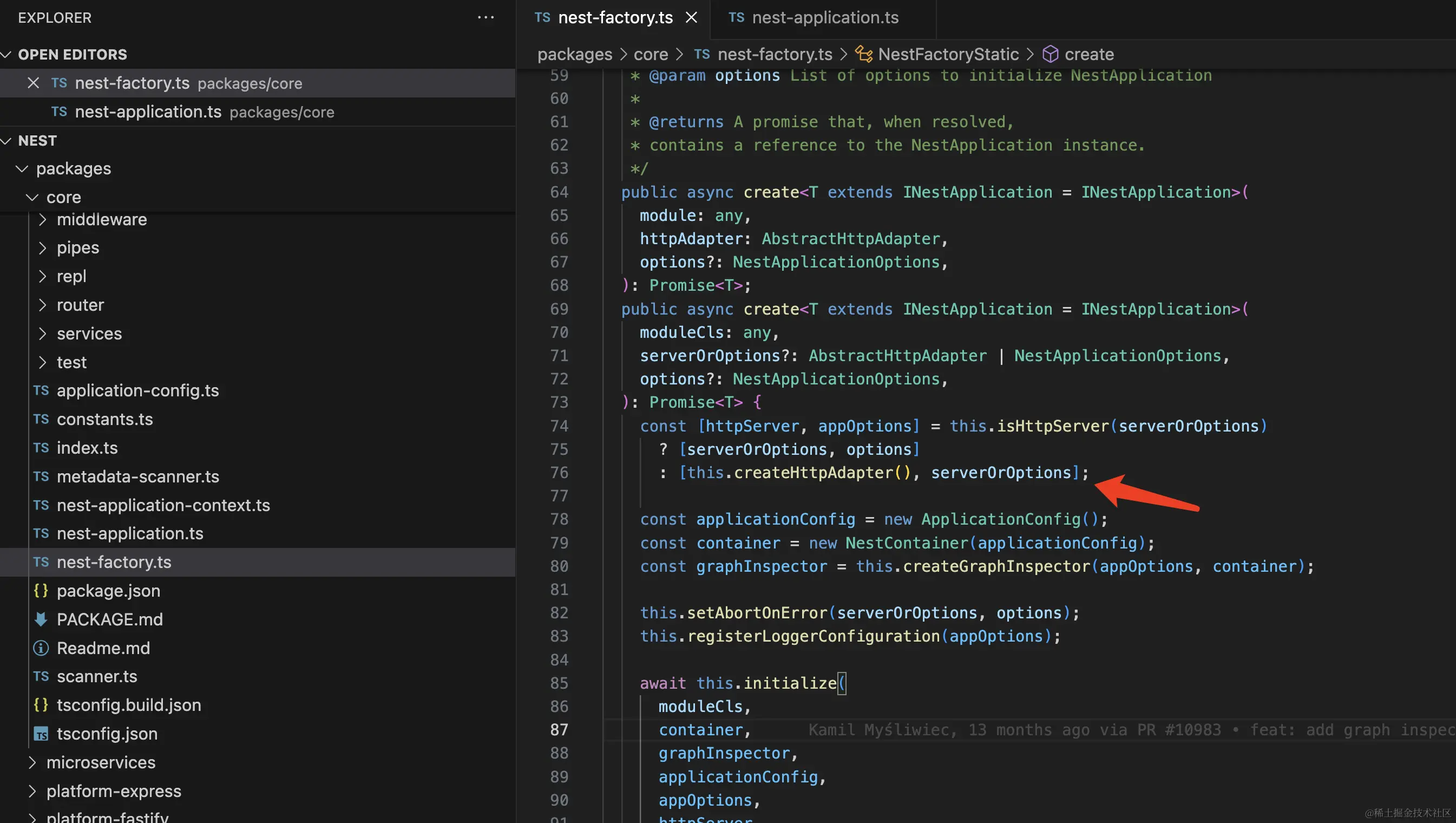
Task: Click the package.json braces file icon
Action: [41, 591]
